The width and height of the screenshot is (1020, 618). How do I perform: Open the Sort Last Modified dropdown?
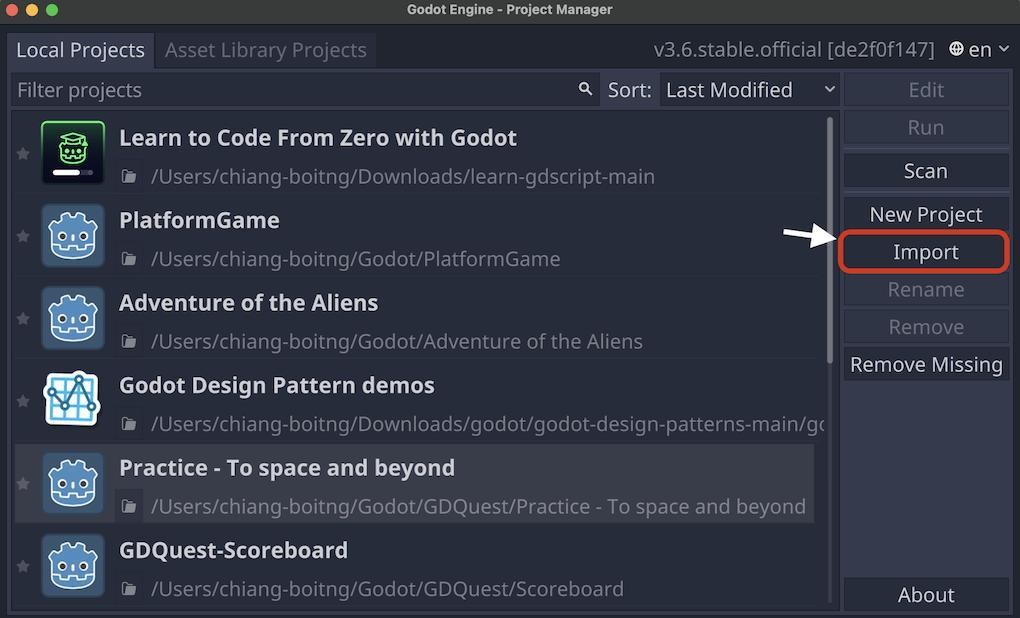pos(749,90)
